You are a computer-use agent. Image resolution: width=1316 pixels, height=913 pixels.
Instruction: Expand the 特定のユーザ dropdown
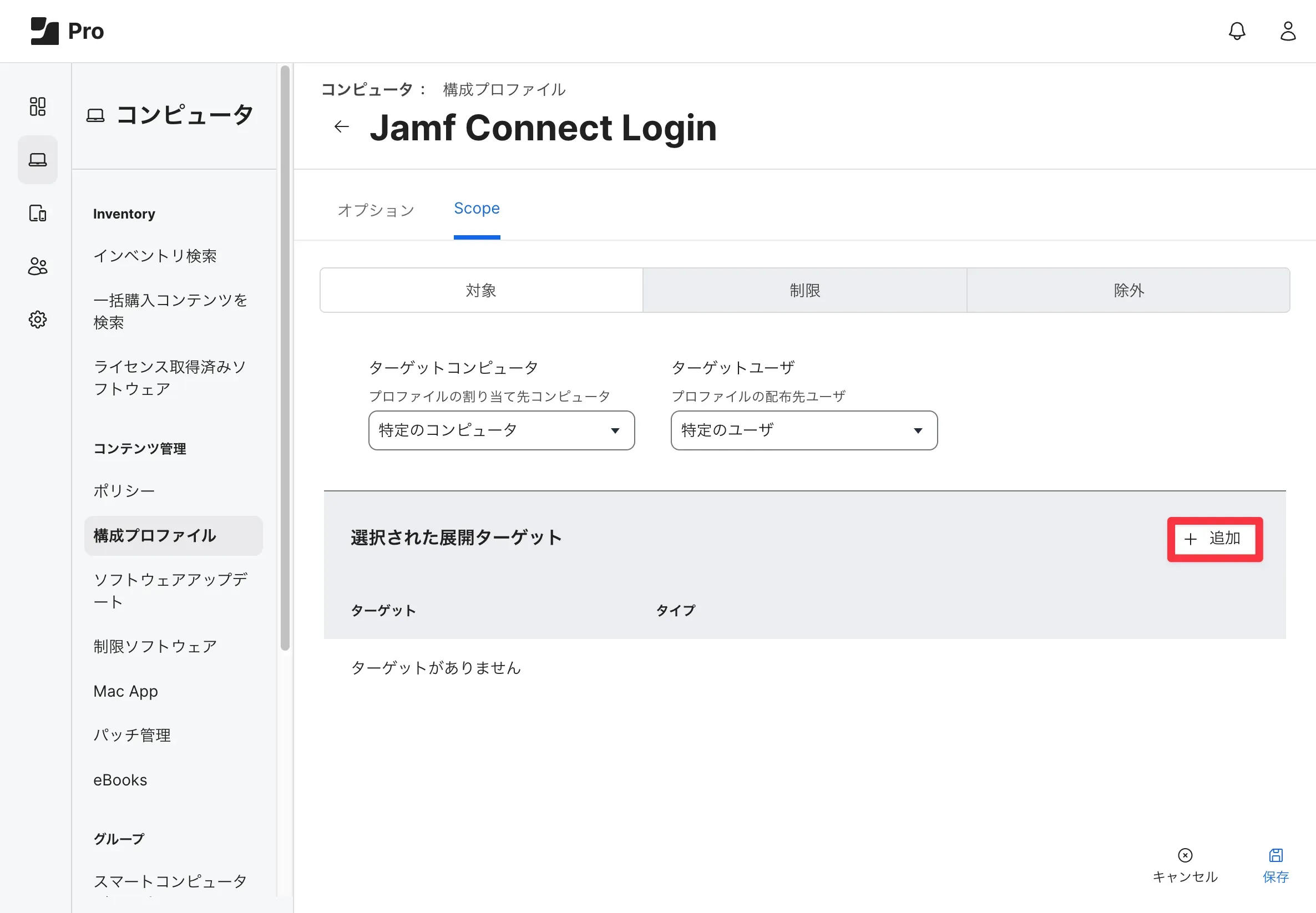point(803,430)
